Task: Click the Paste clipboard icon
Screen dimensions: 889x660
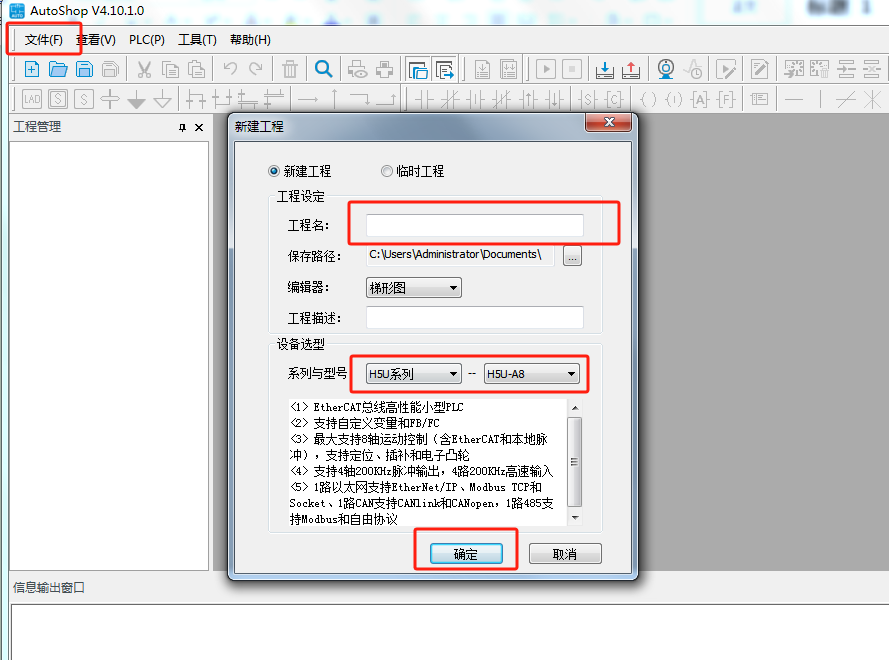Action: click(x=196, y=69)
